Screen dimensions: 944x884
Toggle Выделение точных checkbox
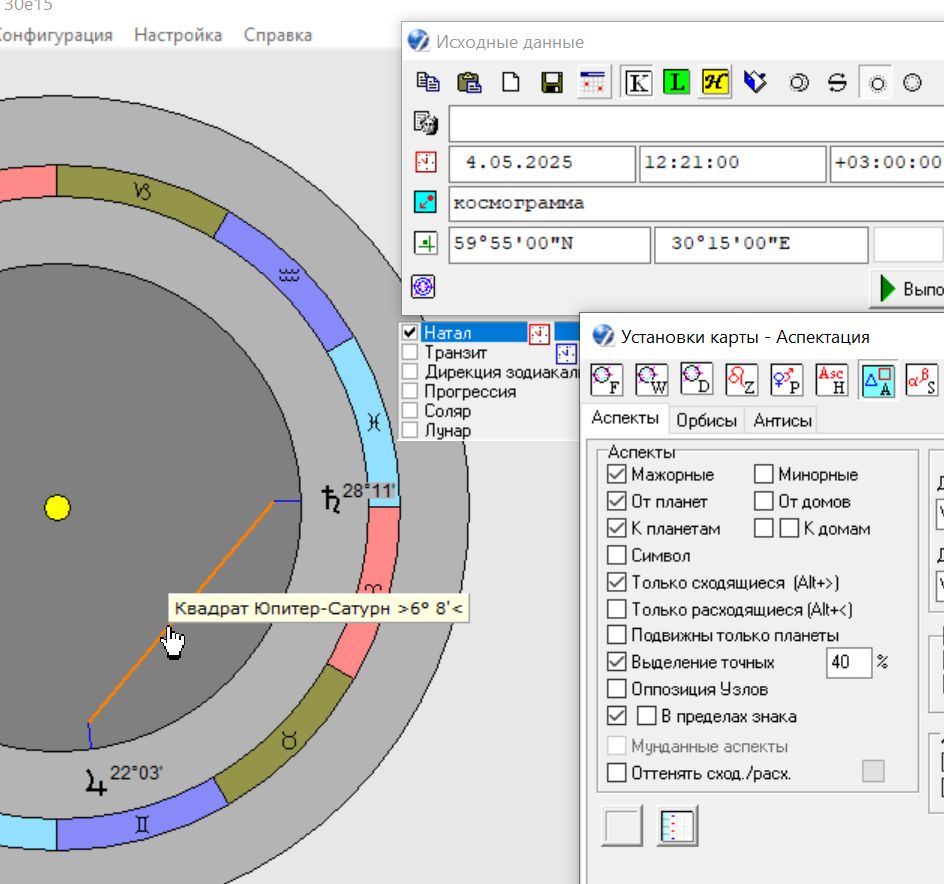tap(616, 662)
